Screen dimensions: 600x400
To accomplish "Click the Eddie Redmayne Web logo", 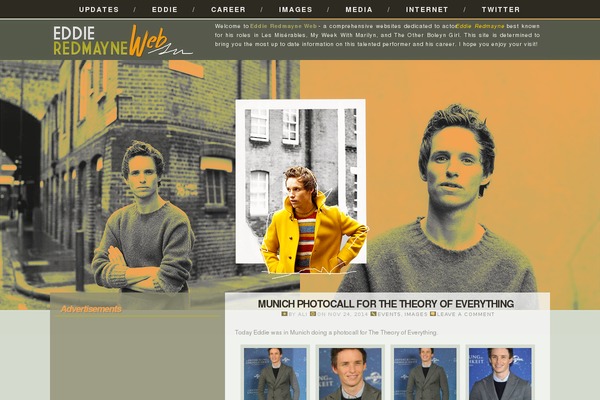I will (x=122, y=41).
